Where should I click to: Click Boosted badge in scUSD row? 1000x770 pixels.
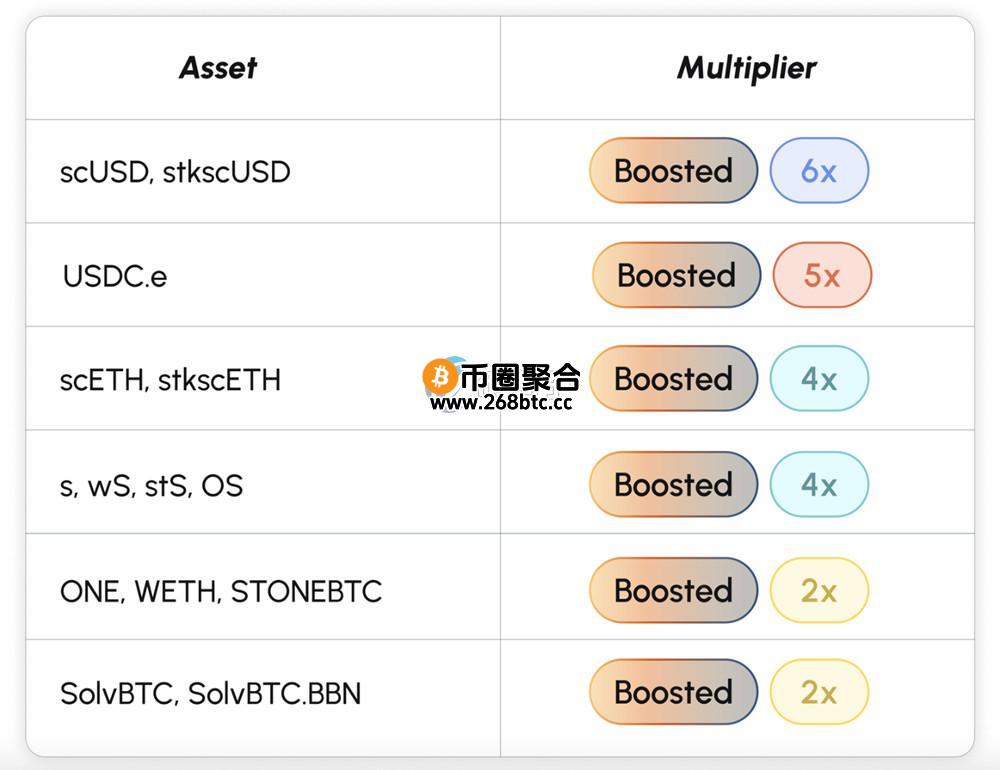coord(673,170)
